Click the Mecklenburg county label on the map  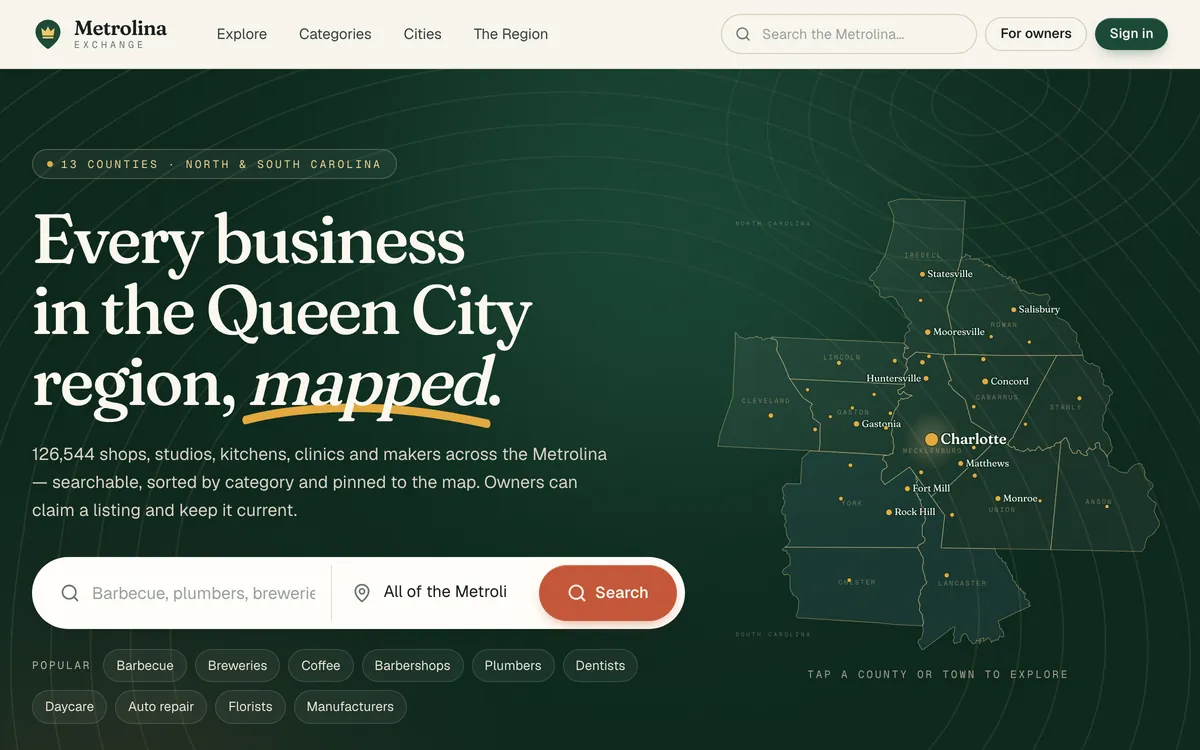[x=932, y=451]
